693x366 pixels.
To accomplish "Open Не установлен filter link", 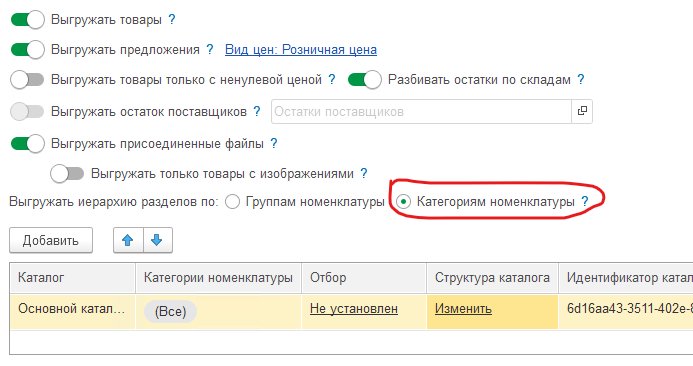I will 354,309.
